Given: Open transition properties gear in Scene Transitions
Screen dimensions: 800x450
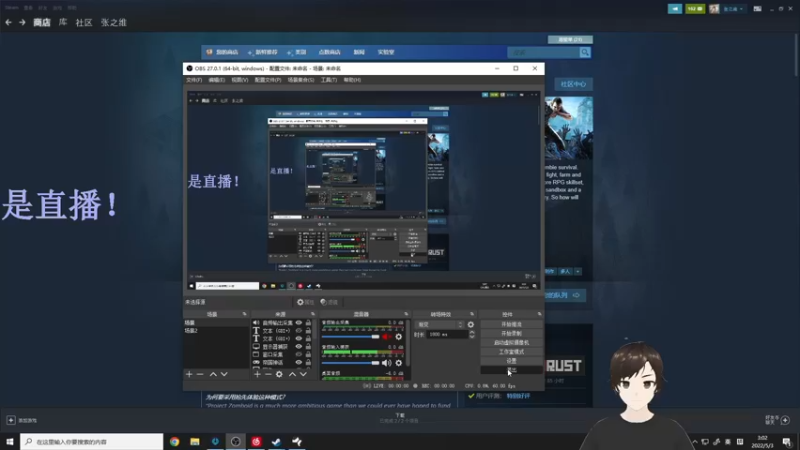Looking at the screenshot, I should (x=470, y=324).
